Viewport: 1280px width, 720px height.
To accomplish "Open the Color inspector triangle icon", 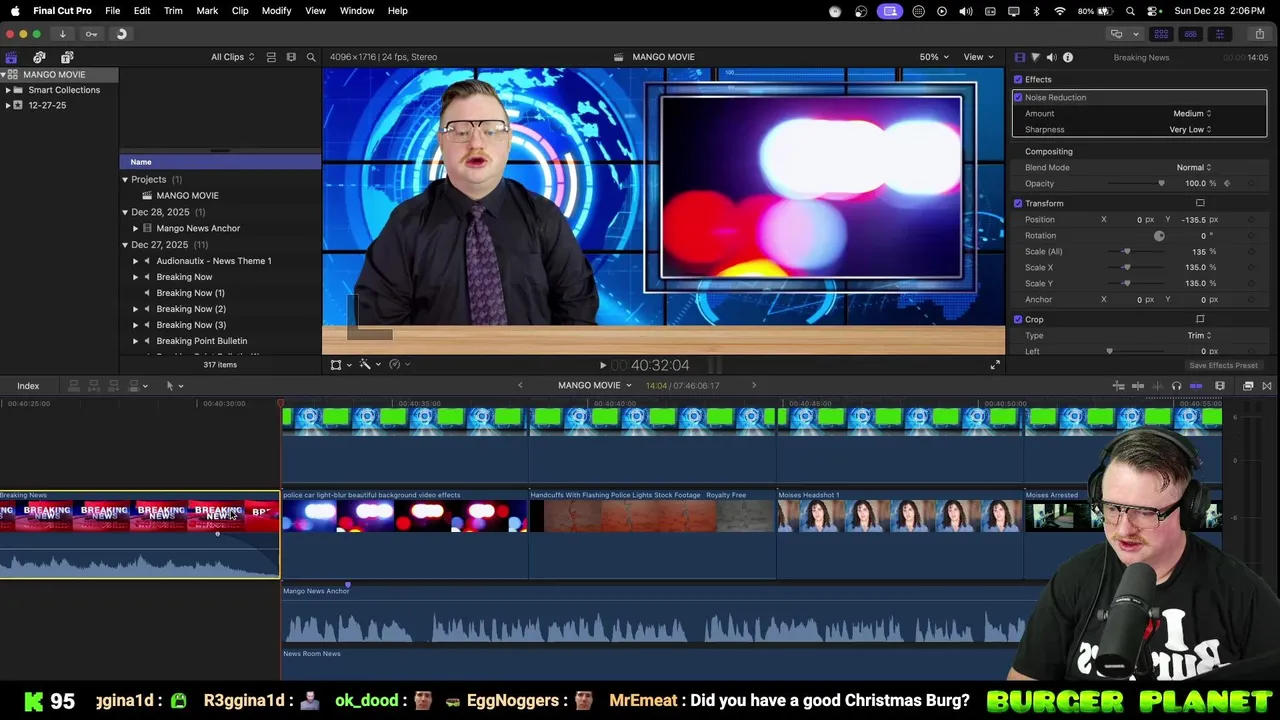I will (x=1035, y=57).
